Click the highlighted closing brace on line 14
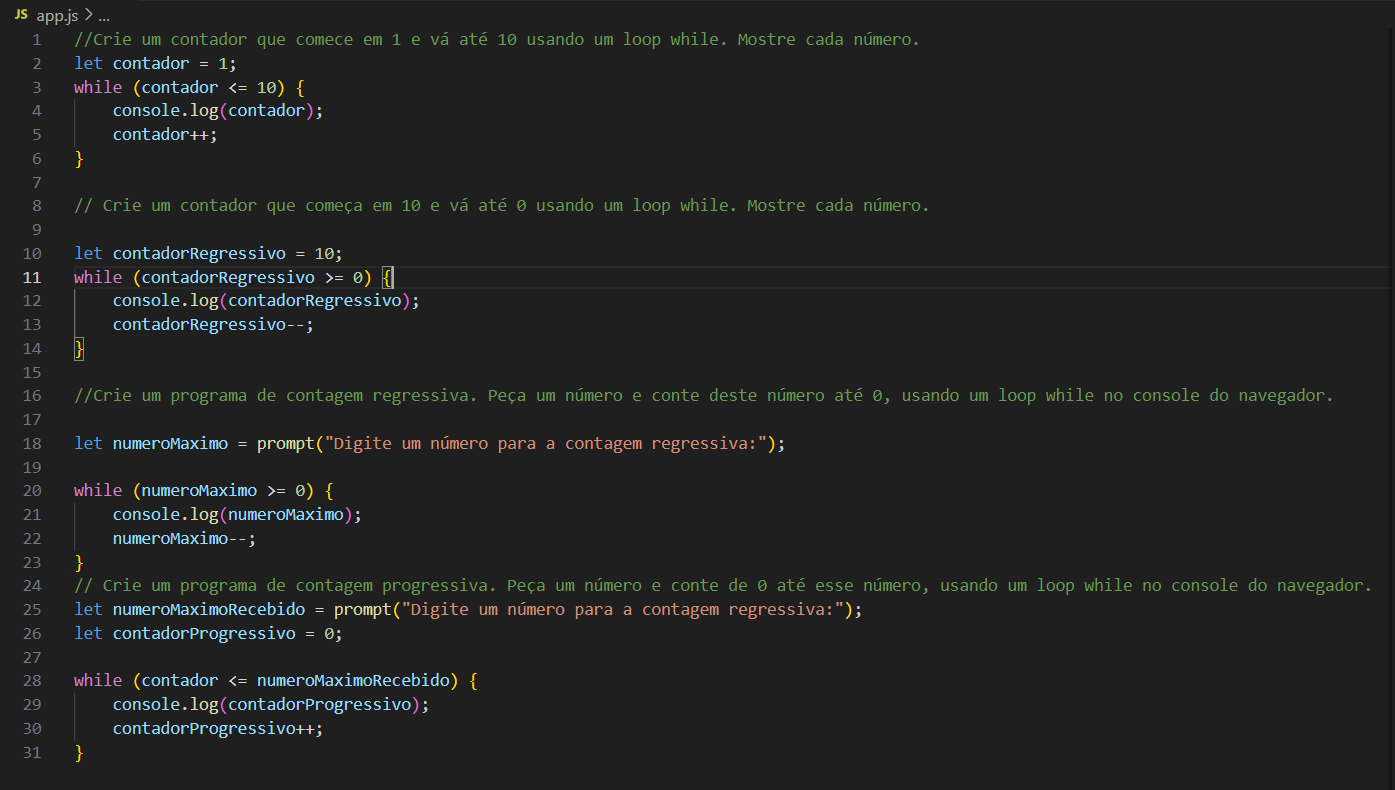1395x790 pixels. click(x=79, y=348)
